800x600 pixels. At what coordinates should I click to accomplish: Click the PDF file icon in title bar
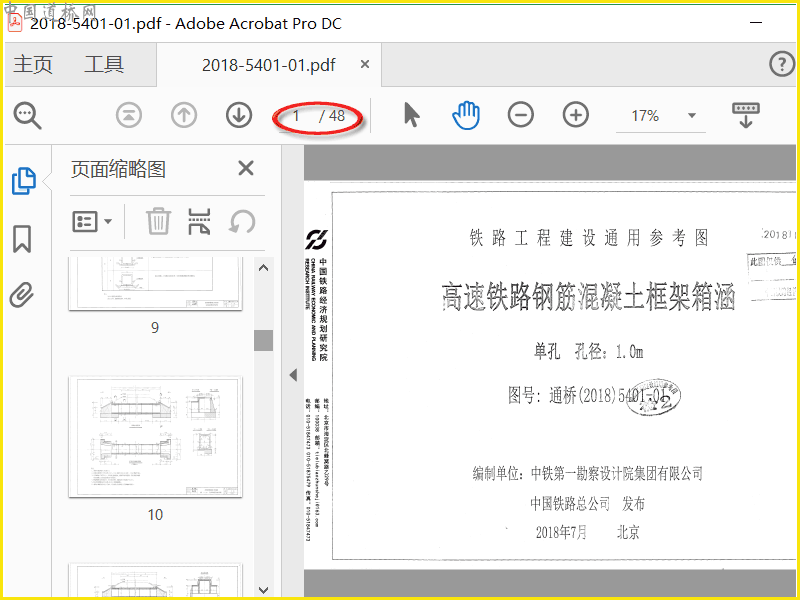pyautogui.click(x=15, y=23)
